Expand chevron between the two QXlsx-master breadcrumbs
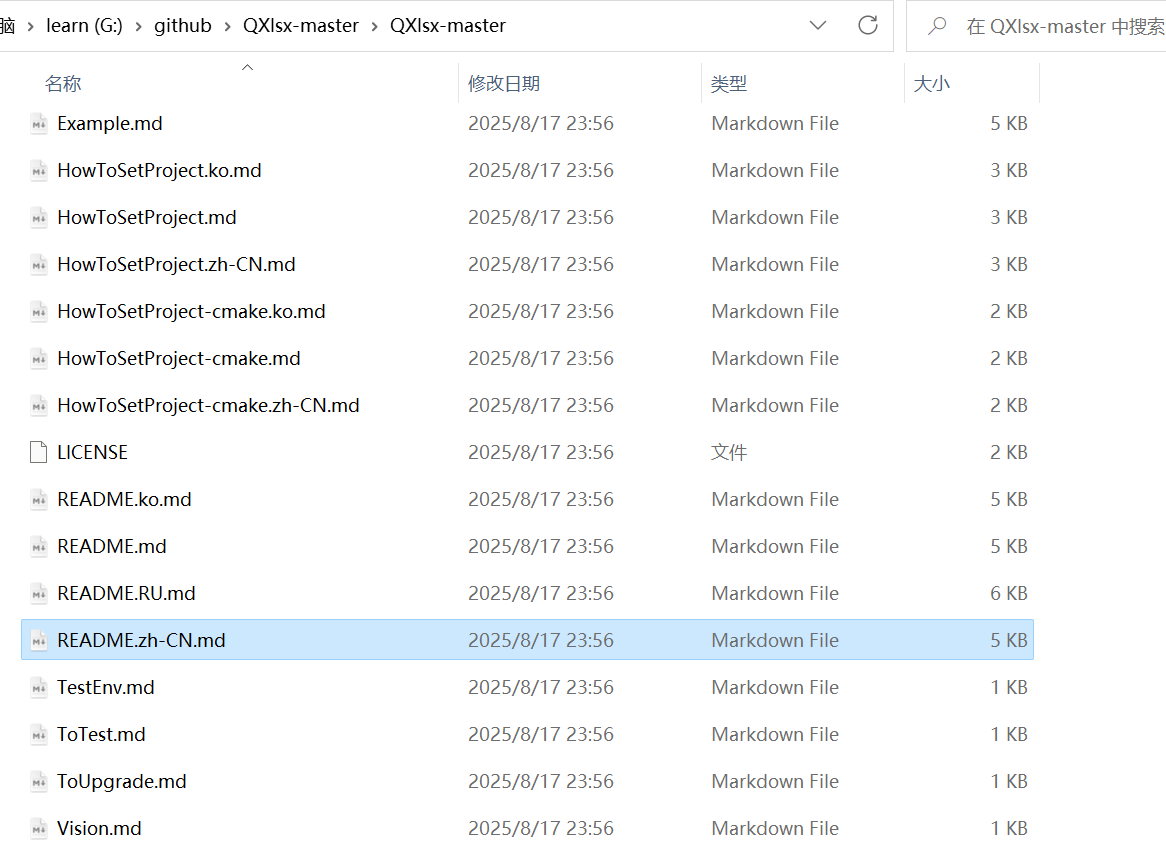1166x848 pixels. pos(374,26)
